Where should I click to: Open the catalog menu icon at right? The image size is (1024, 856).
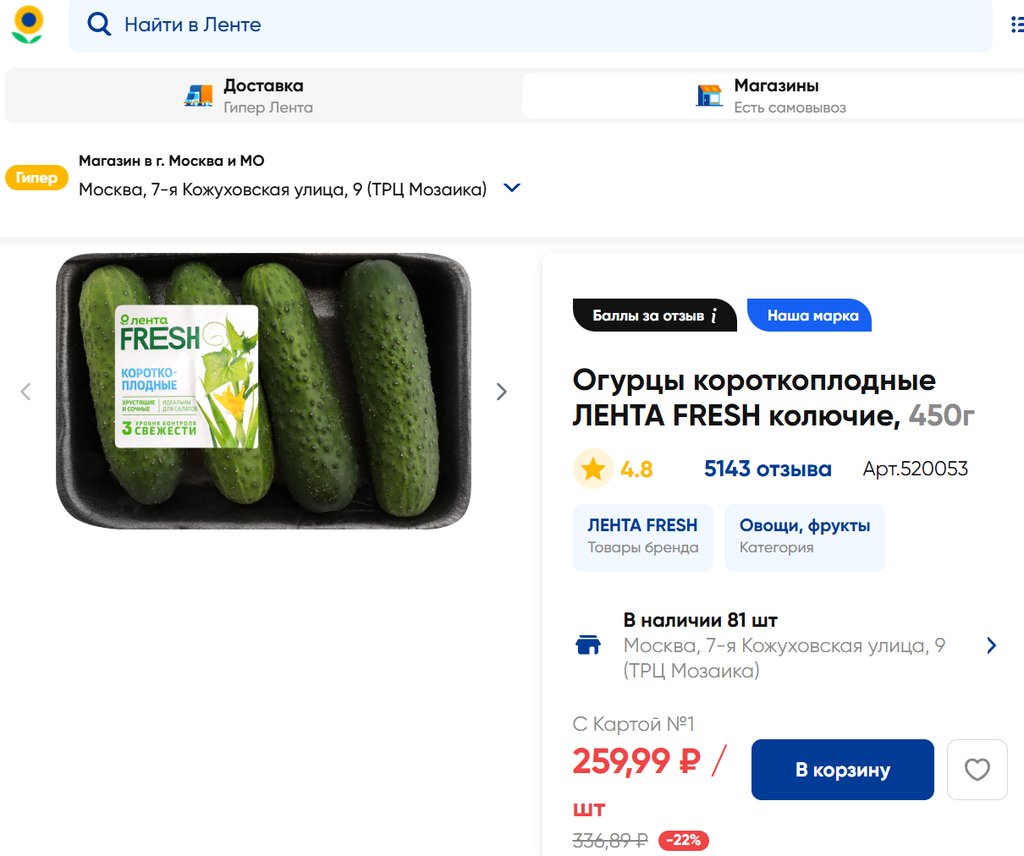pyautogui.click(x=1017, y=25)
